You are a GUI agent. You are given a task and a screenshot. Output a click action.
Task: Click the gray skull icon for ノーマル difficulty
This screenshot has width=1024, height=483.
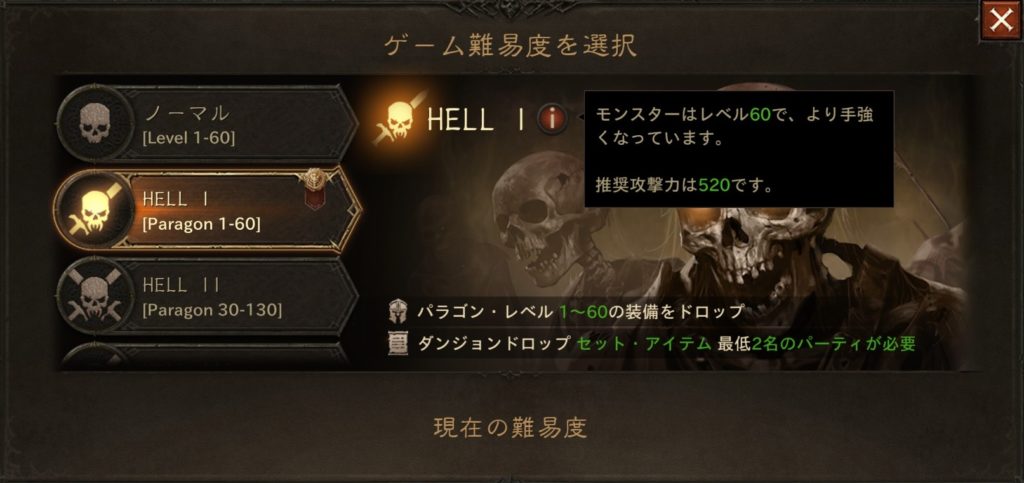[x=95, y=123]
